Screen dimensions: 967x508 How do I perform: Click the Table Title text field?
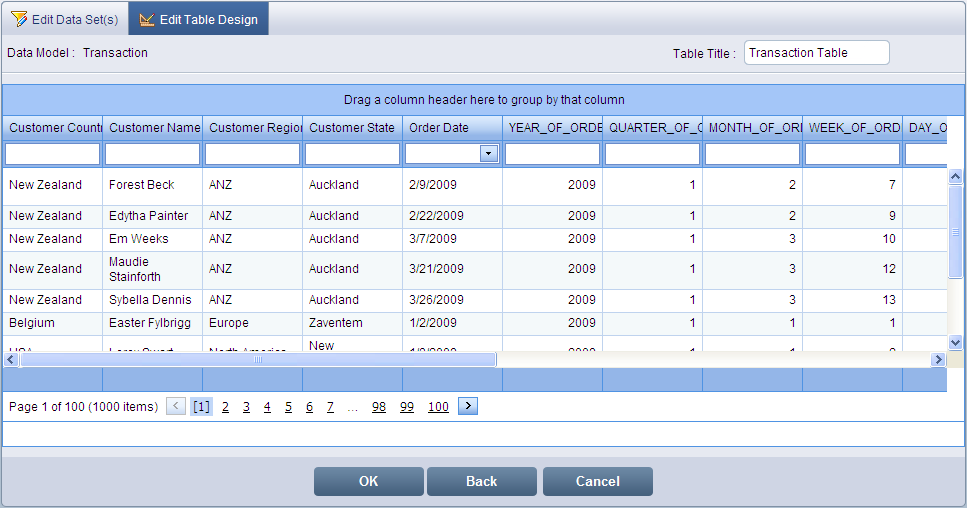[x=816, y=53]
